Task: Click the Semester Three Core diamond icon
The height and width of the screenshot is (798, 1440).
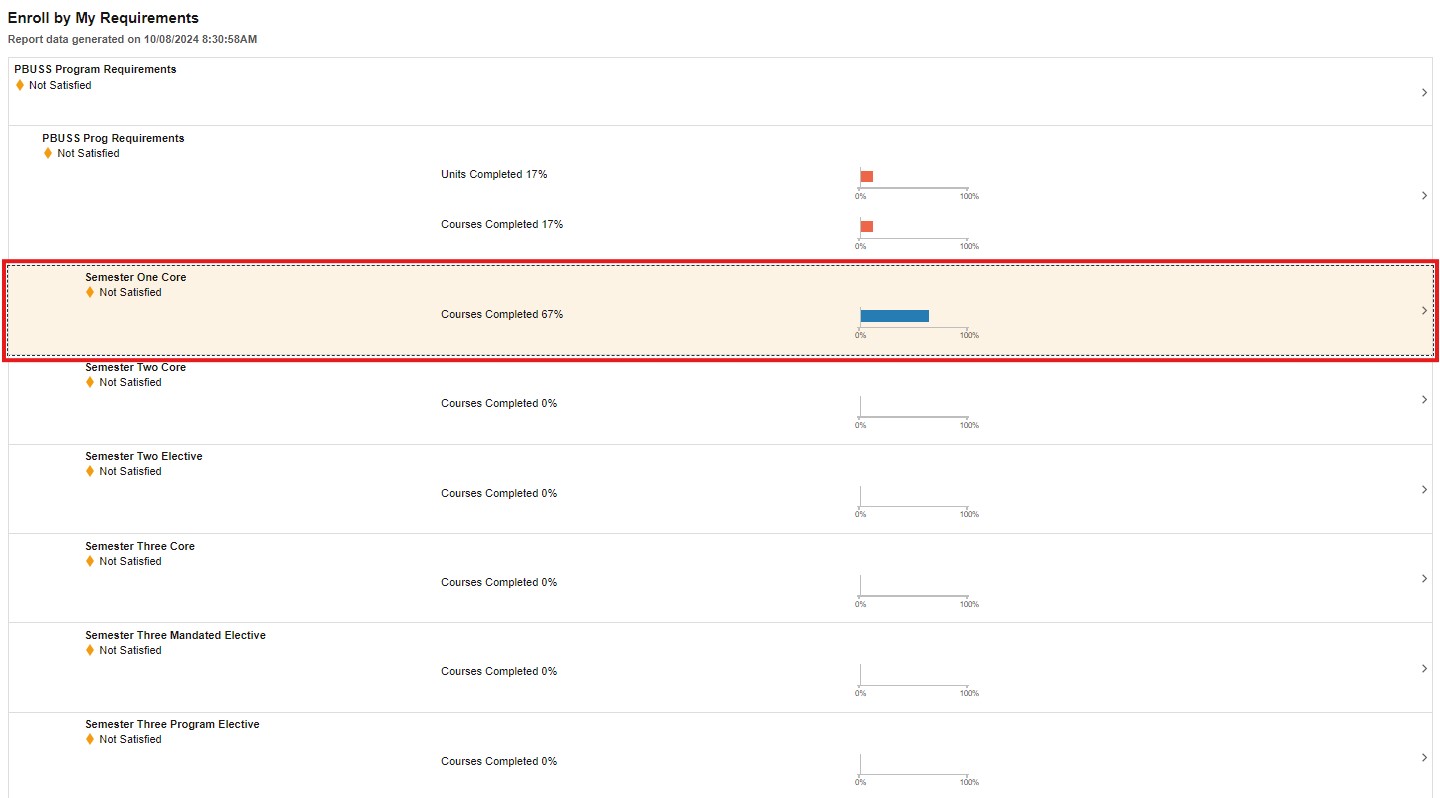Action: pos(90,561)
